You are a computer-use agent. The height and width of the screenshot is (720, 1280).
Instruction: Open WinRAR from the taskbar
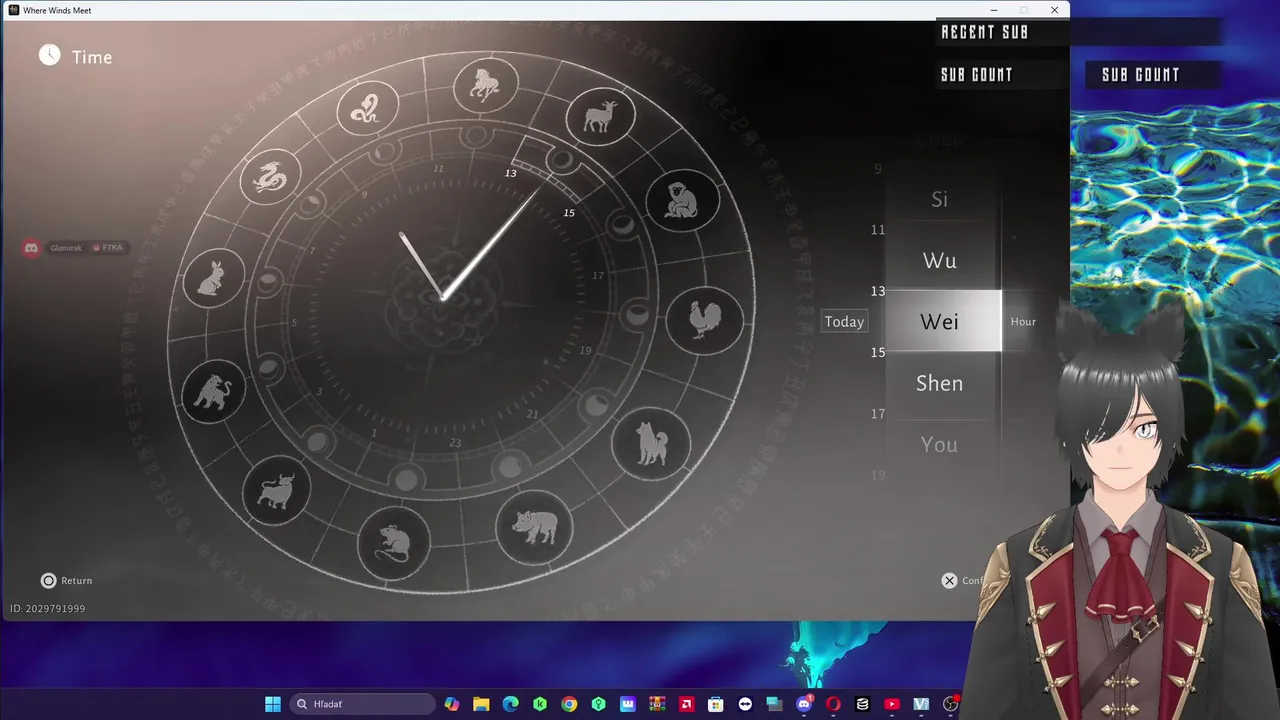pos(657,704)
